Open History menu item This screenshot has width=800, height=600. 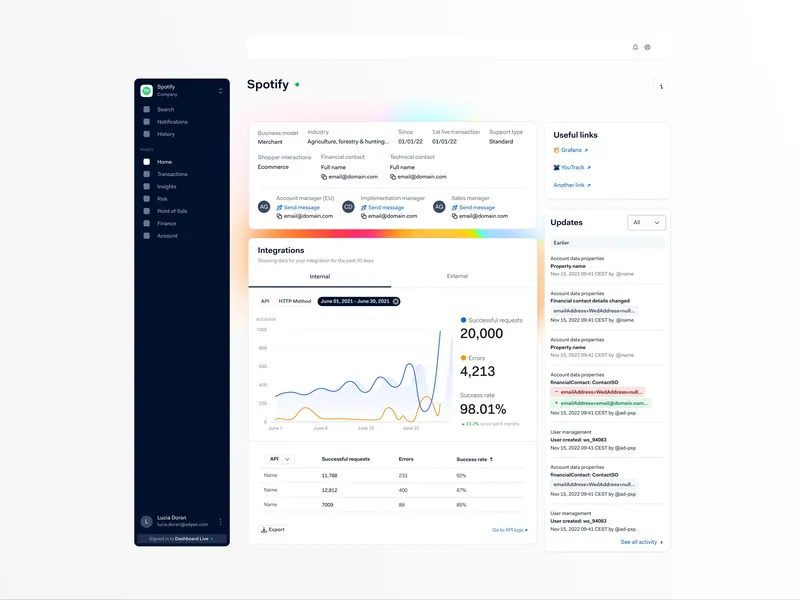click(166, 134)
